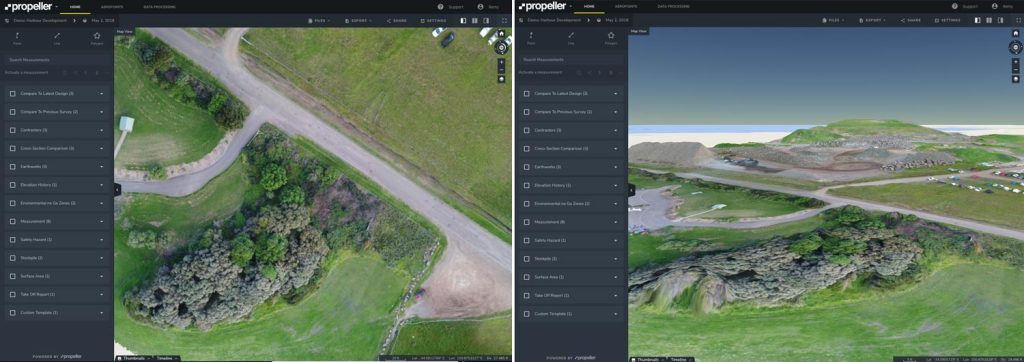
Task: Click the compass control in right 3D view
Action: point(1016,47)
